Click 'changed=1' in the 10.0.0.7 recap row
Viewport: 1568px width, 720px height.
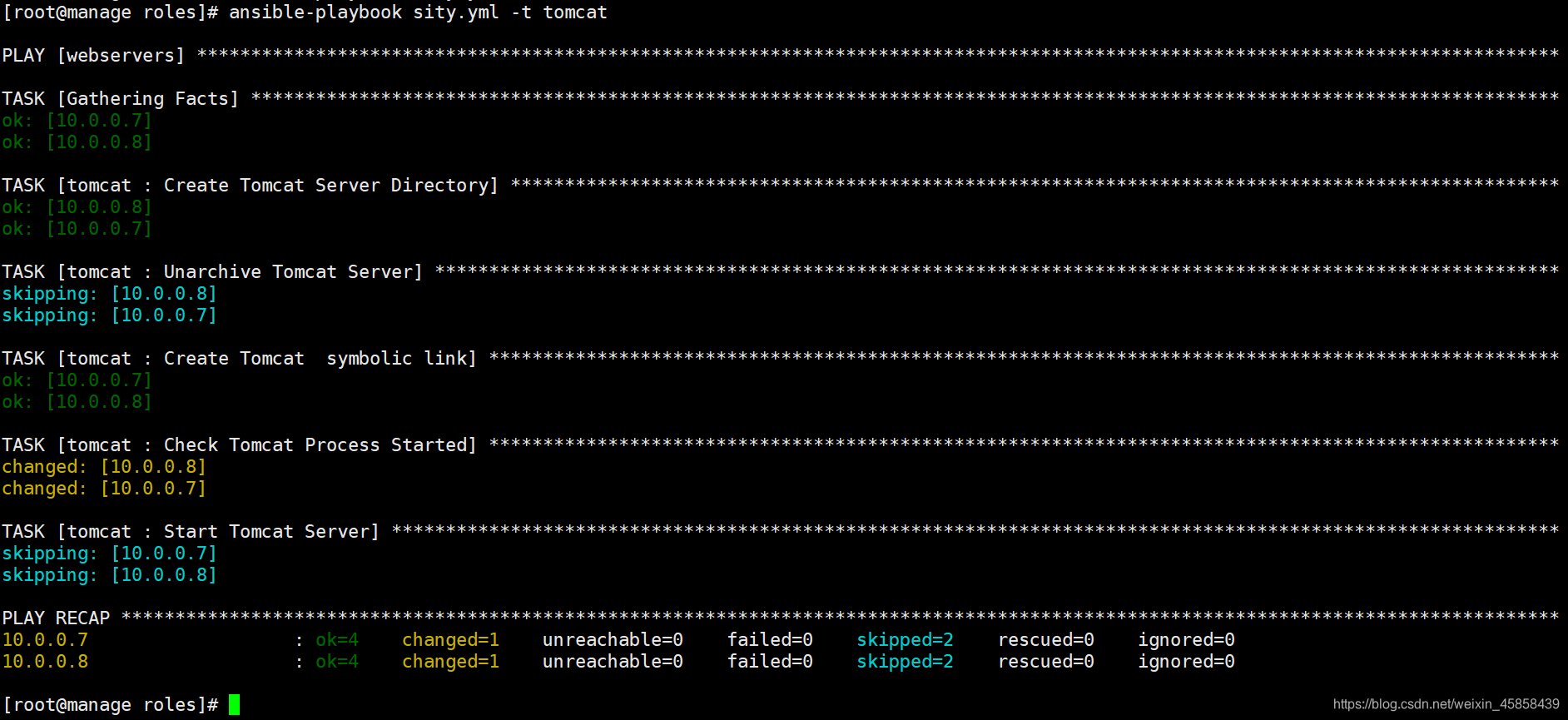click(451, 640)
